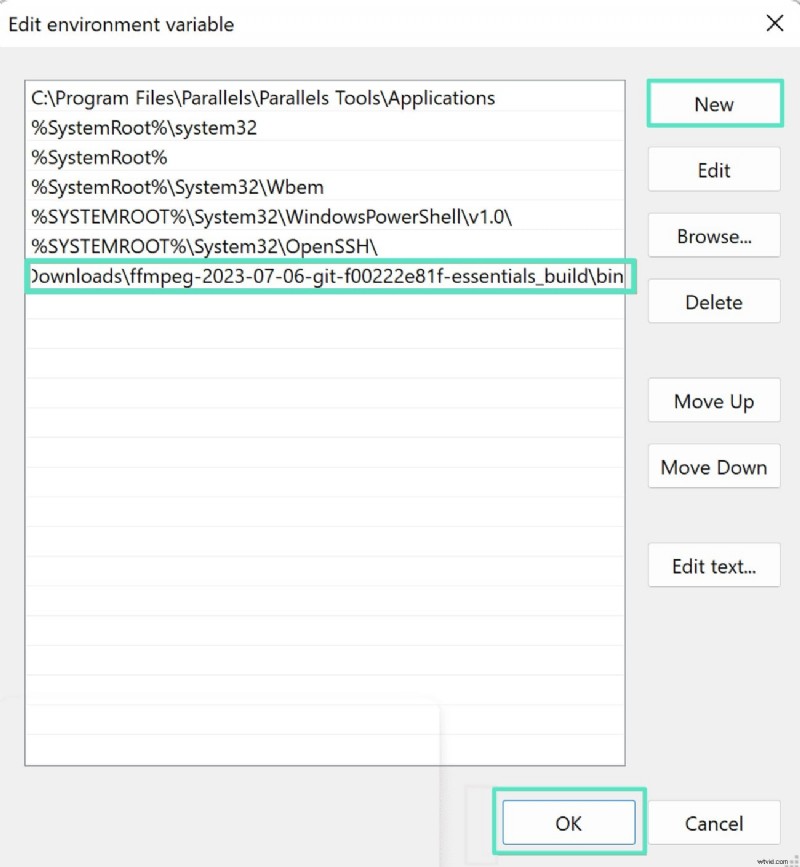Move the selected entry up
Screen dimensions: 800x867
[x=714, y=401]
